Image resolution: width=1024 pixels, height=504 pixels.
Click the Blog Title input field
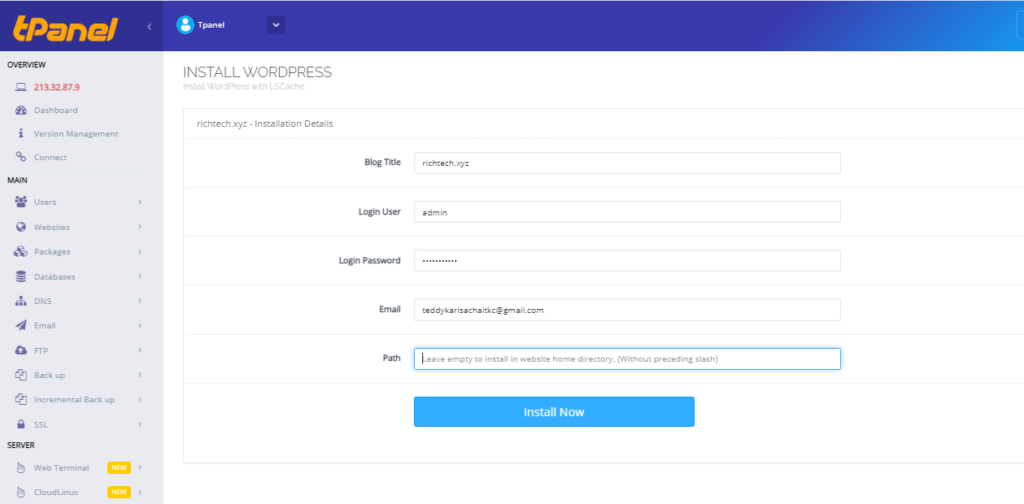point(627,163)
